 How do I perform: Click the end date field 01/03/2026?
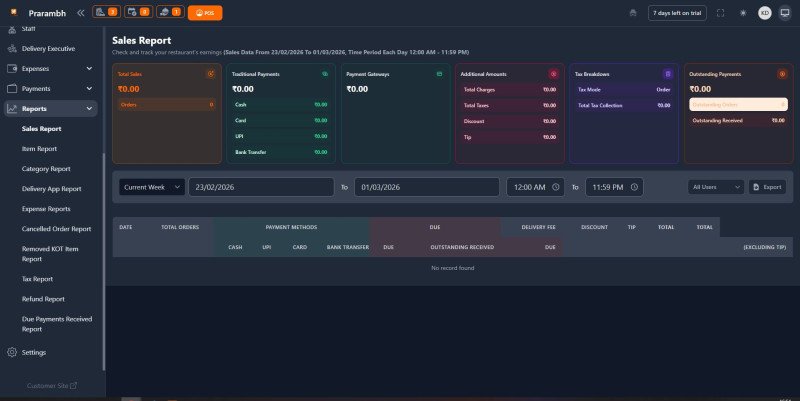tap(427, 187)
